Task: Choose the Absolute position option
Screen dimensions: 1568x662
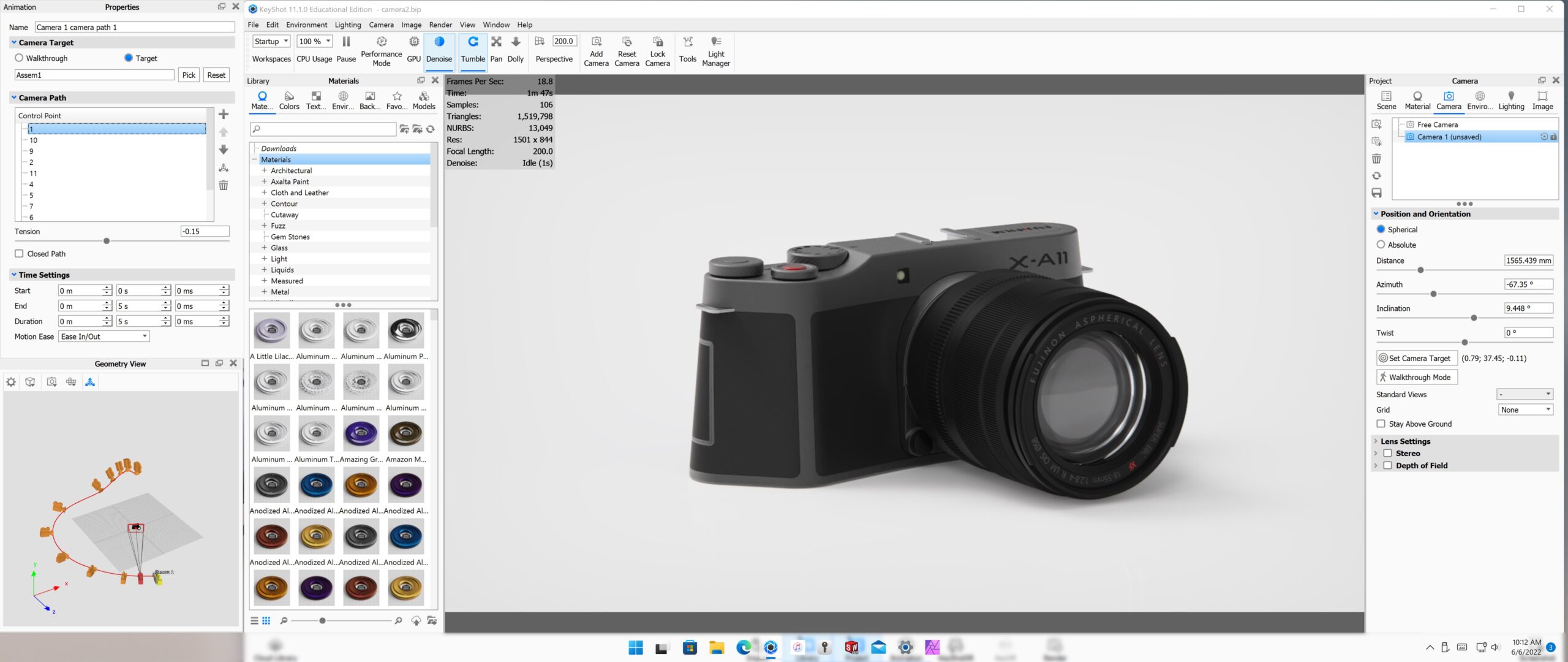Action: coord(1381,245)
